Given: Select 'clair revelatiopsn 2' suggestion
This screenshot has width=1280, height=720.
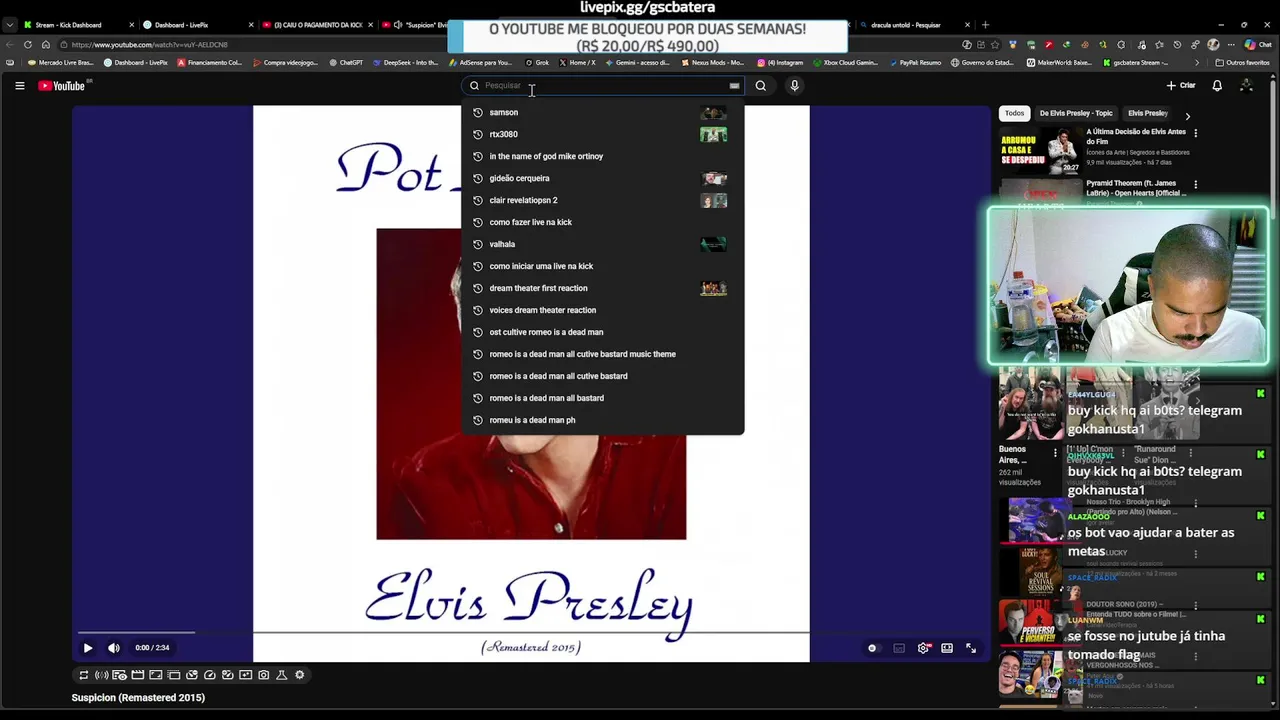Looking at the screenshot, I should click(602, 200).
